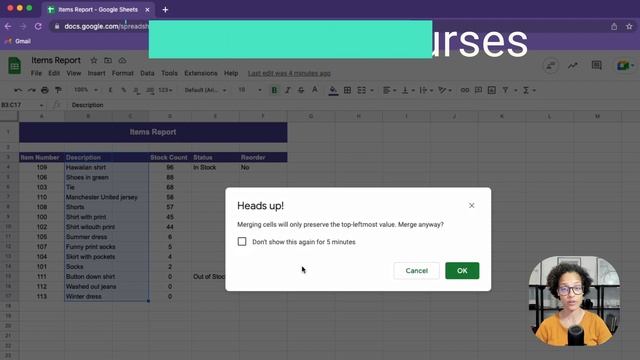Open the Extensions menu
The height and width of the screenshot is (360, 640).
point(201,73)
